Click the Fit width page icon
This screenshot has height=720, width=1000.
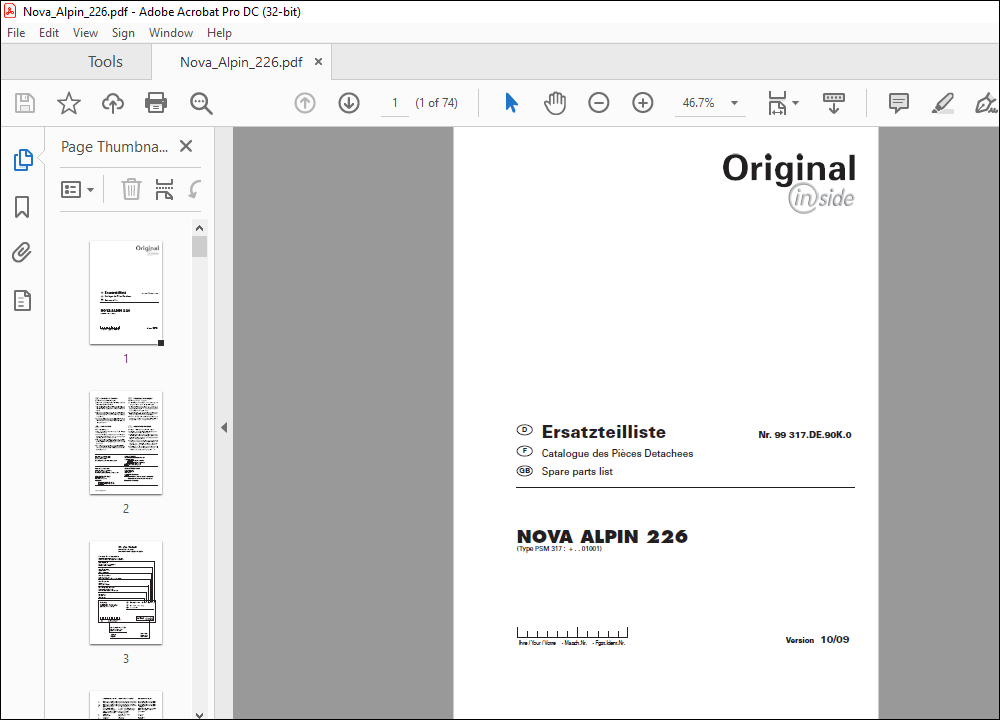click(777, 103)
